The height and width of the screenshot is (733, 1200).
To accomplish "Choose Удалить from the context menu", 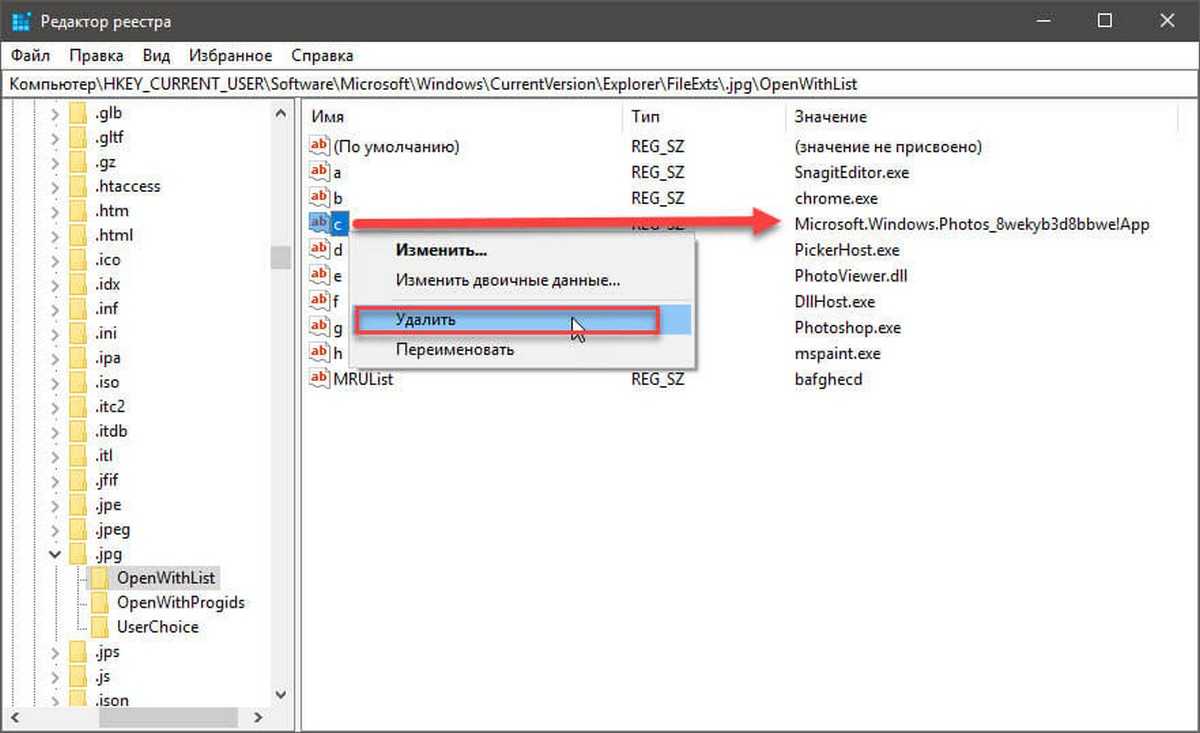I will coord(426,320).
